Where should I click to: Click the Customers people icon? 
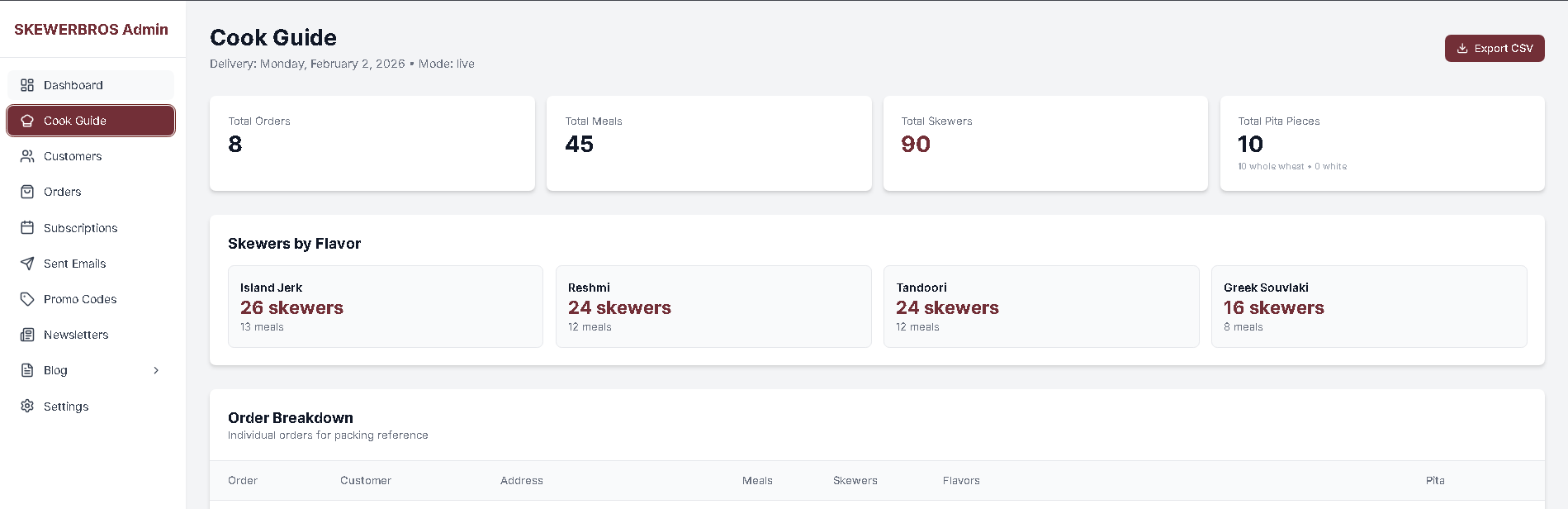(x=27, y=156)
